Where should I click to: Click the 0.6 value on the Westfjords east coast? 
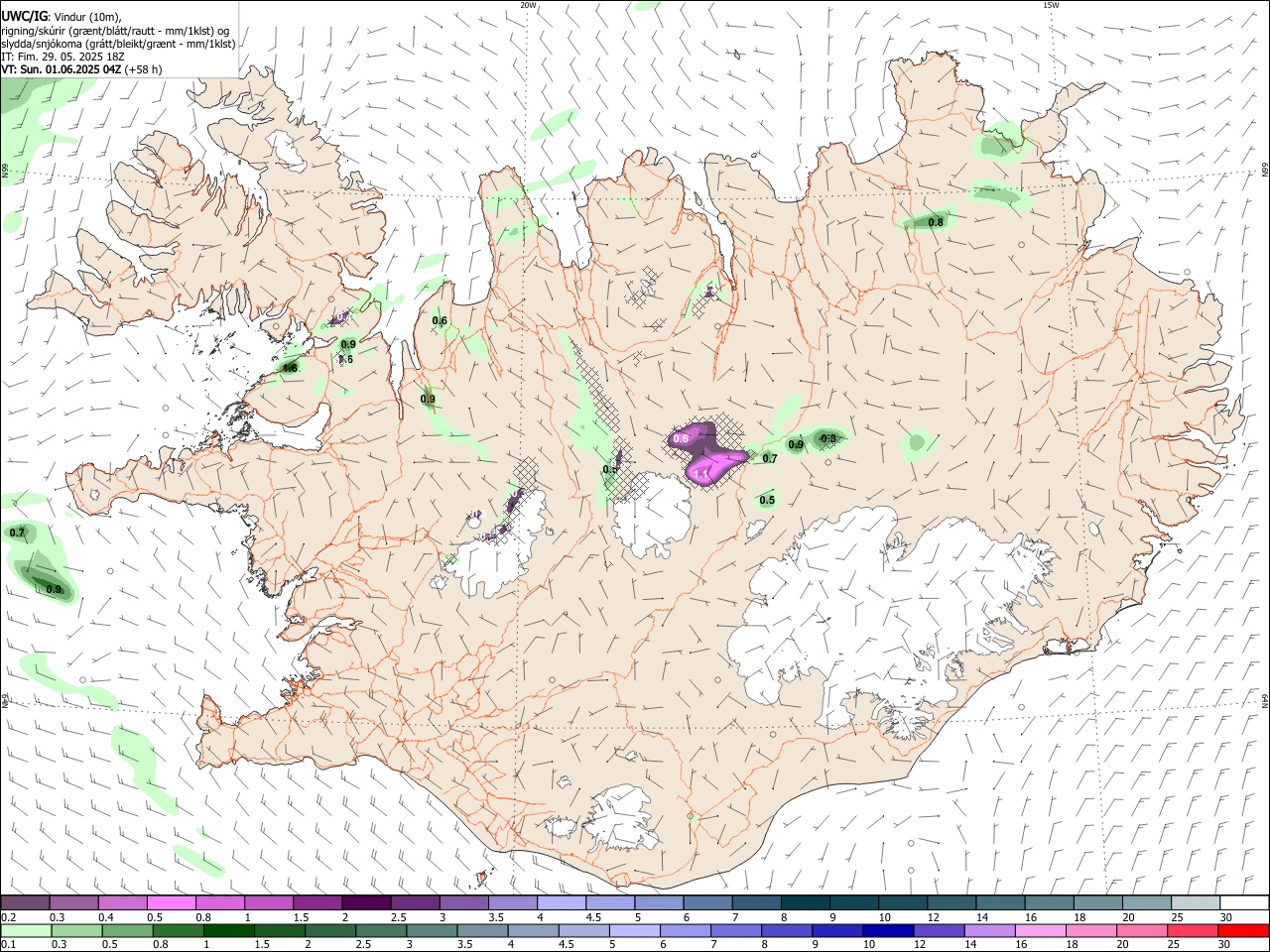440,320
